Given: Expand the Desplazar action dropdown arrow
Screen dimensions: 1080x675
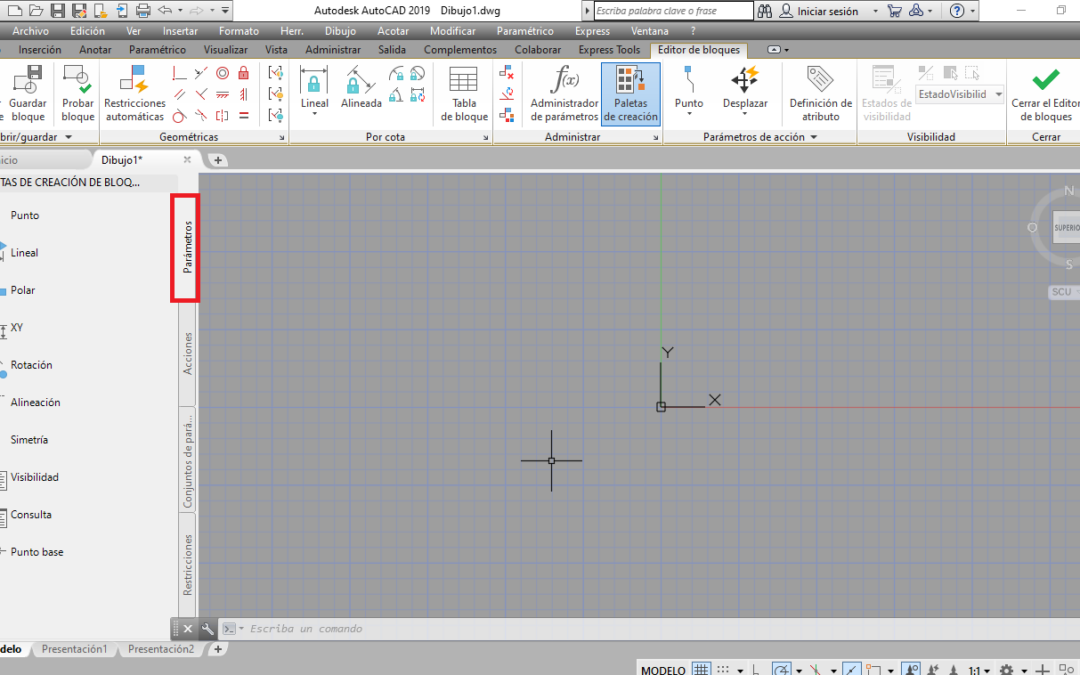Looking at the screenshot, I should point(745,114).
